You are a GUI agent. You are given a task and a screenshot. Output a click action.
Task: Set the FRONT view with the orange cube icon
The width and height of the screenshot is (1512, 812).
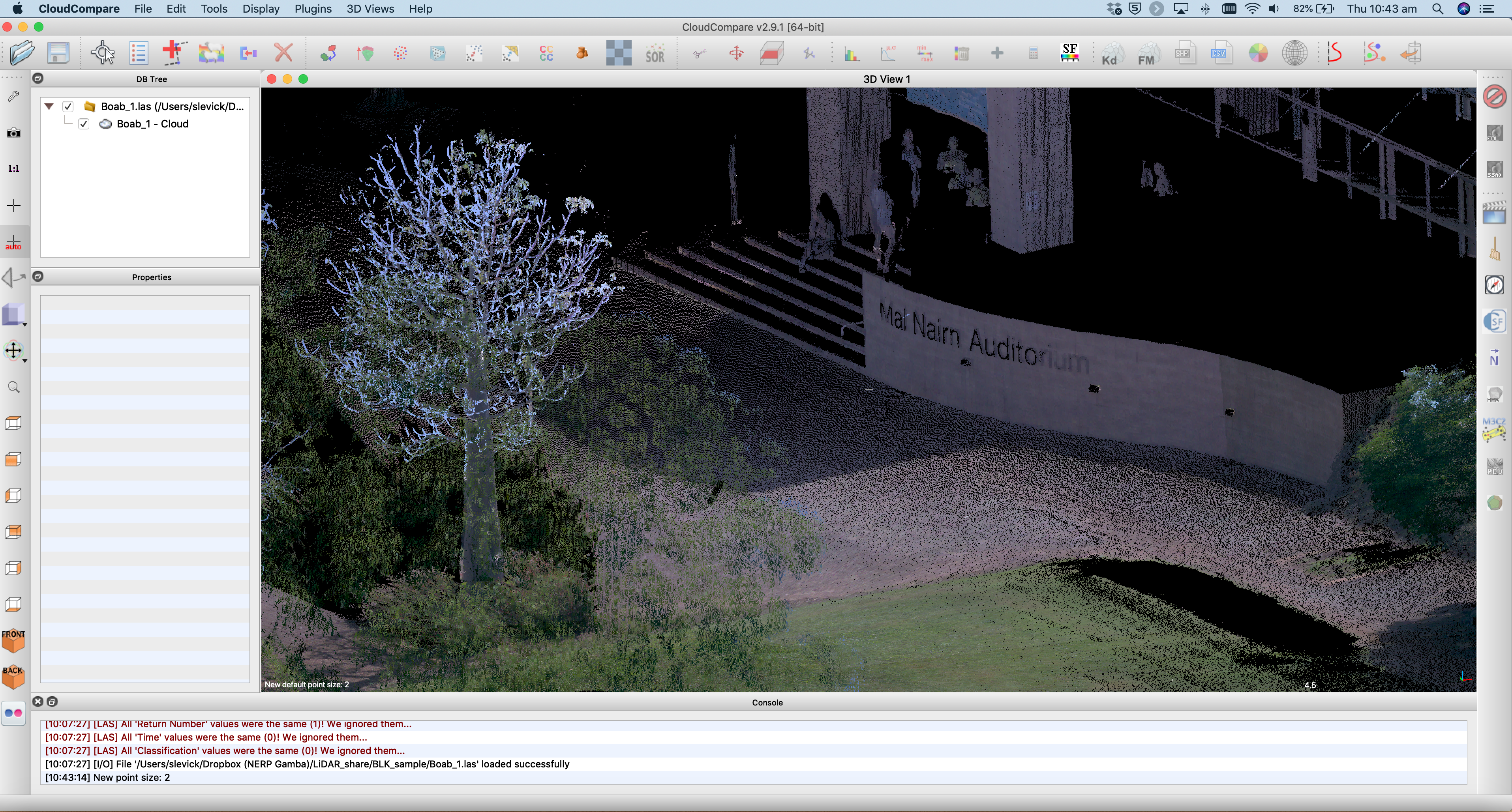pos(13,641)
